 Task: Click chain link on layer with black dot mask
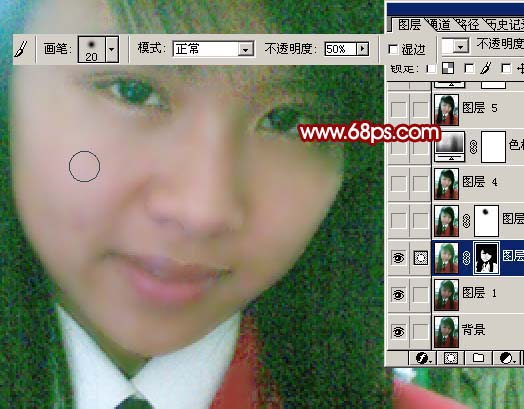tap(467, 221)
